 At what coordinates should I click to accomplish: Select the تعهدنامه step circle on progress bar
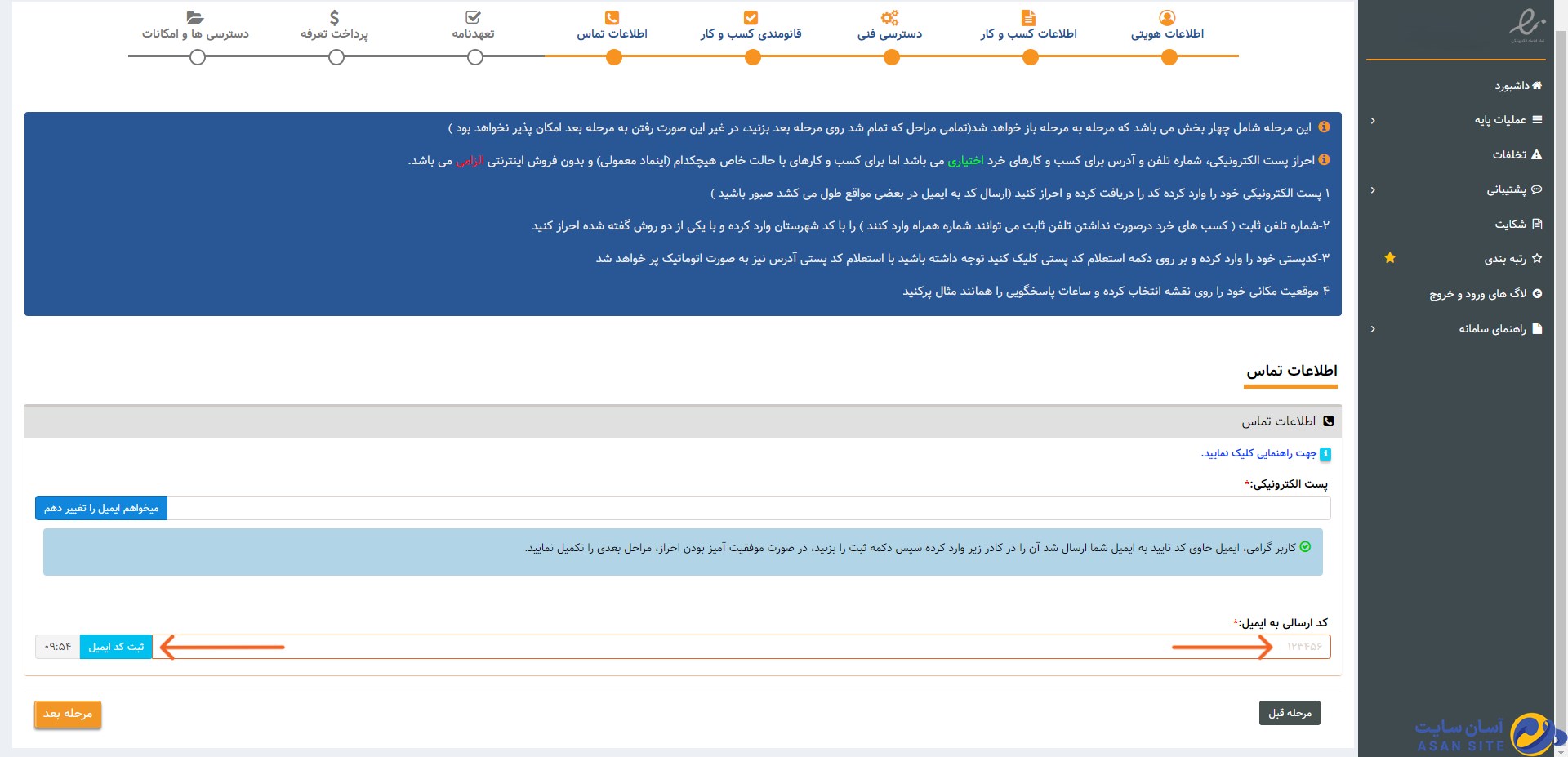(x=475, y=57)
